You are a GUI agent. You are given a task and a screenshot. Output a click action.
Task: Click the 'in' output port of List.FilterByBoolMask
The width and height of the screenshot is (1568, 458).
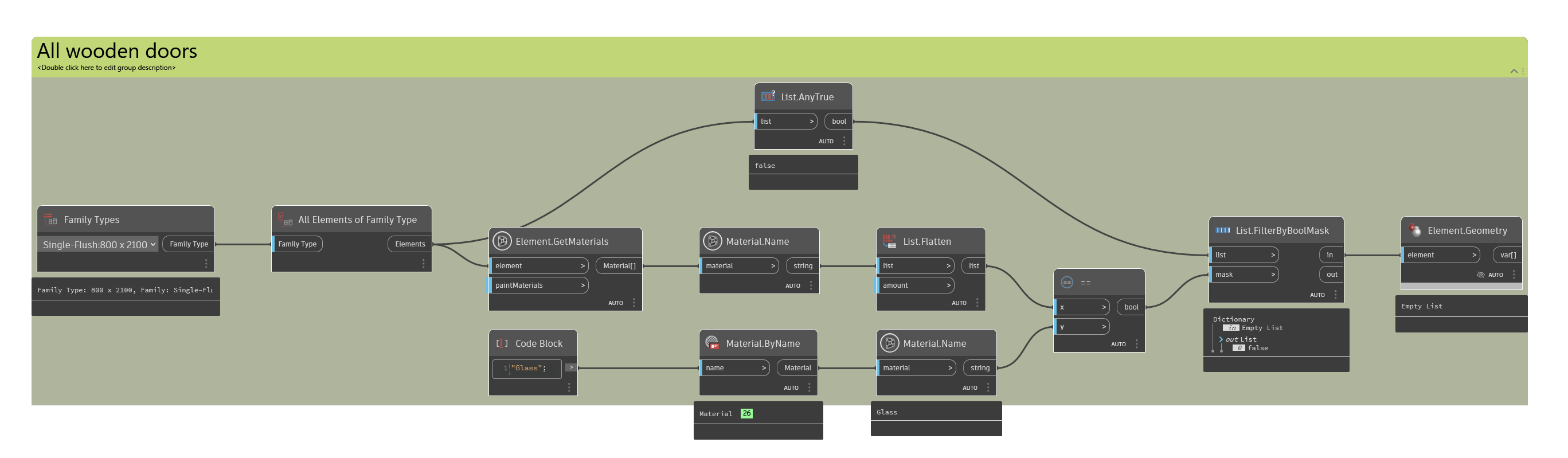1332,256
